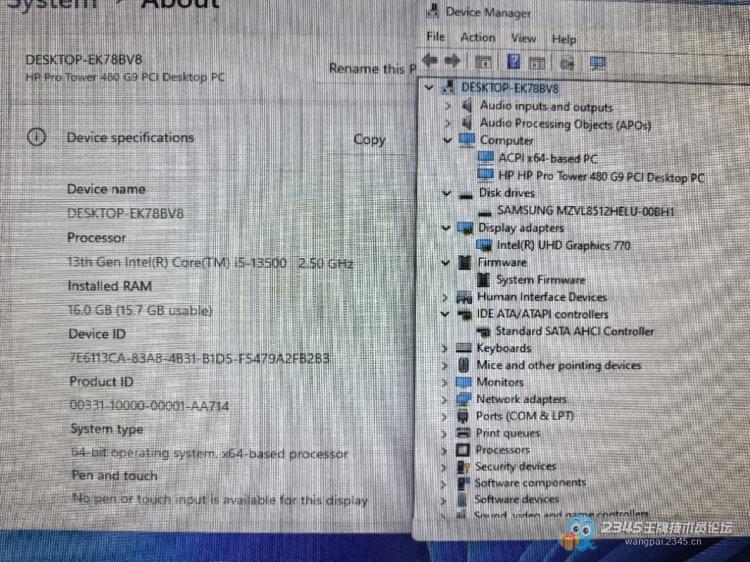The image size is (750, 562).
Task: Click the Print queues printer icon
Action: tap(463, 433)
